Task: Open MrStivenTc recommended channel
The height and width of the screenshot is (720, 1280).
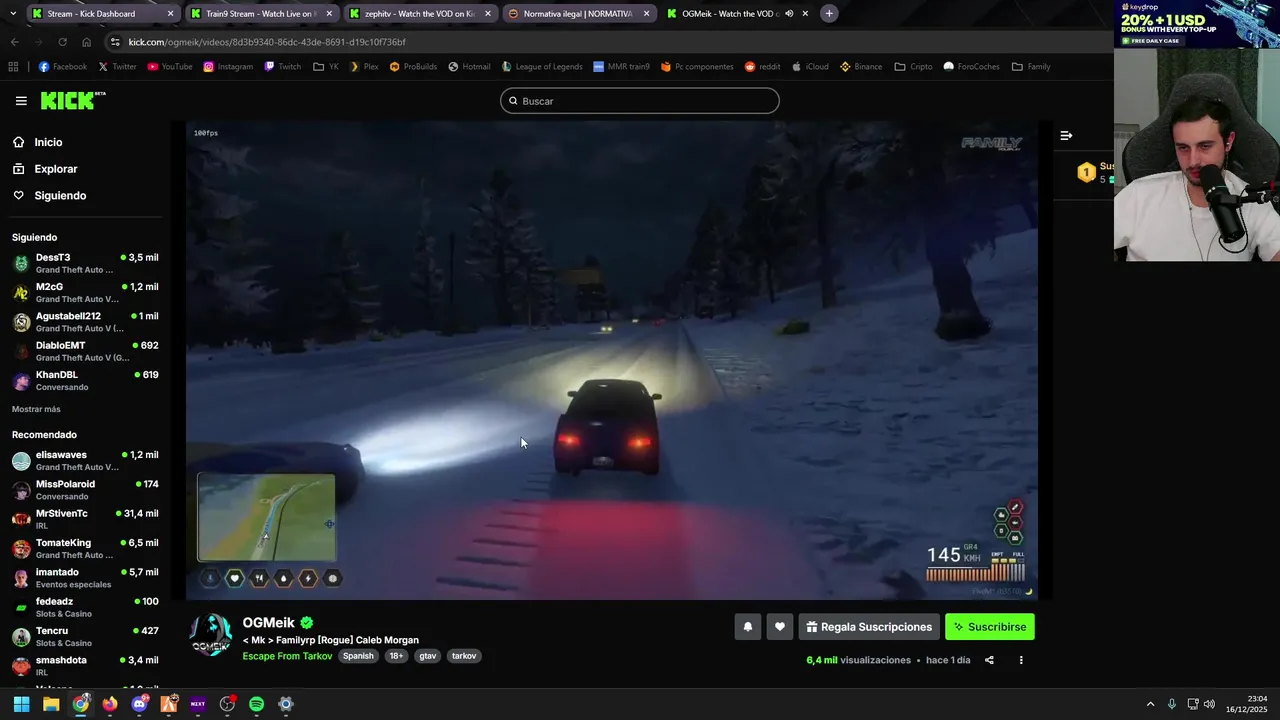Action: [x=85, y=519]
